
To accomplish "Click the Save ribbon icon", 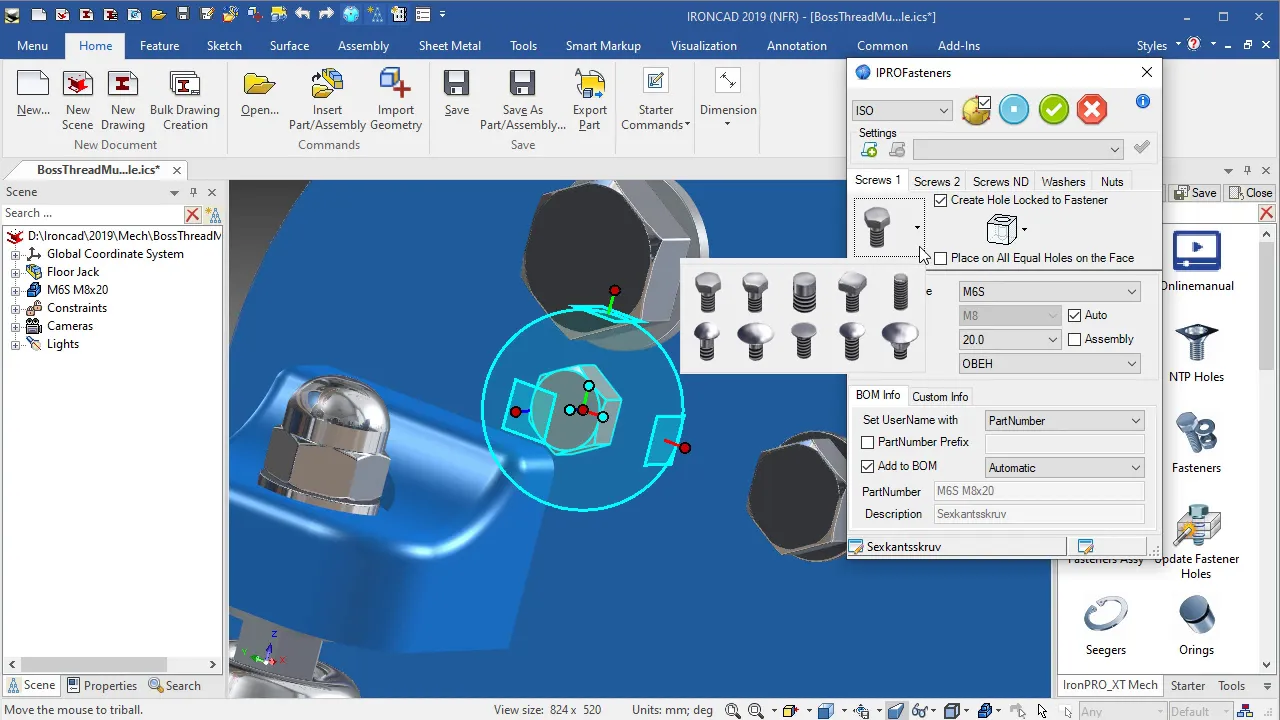I will pos(457,85).
